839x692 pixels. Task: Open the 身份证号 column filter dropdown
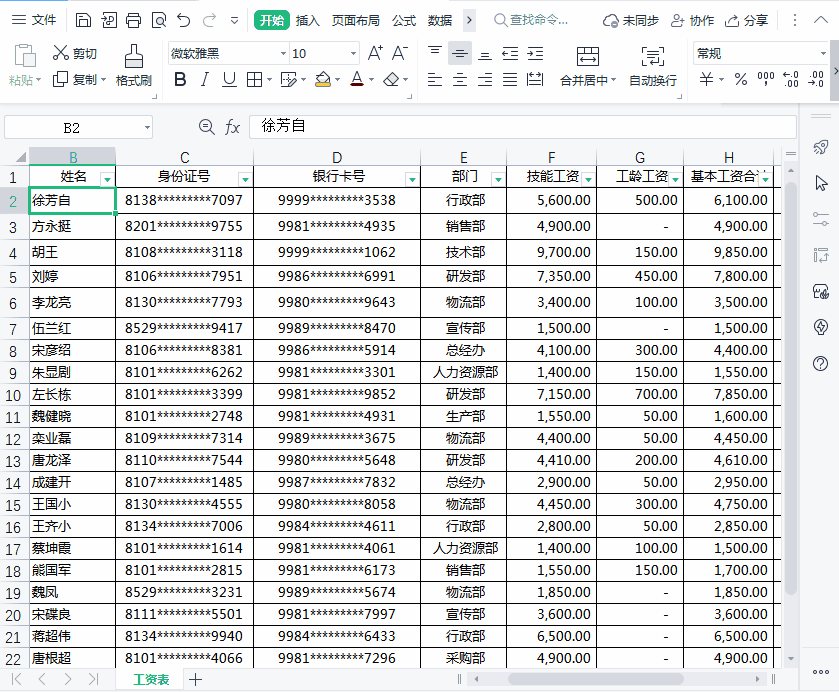tap(245, 179)
